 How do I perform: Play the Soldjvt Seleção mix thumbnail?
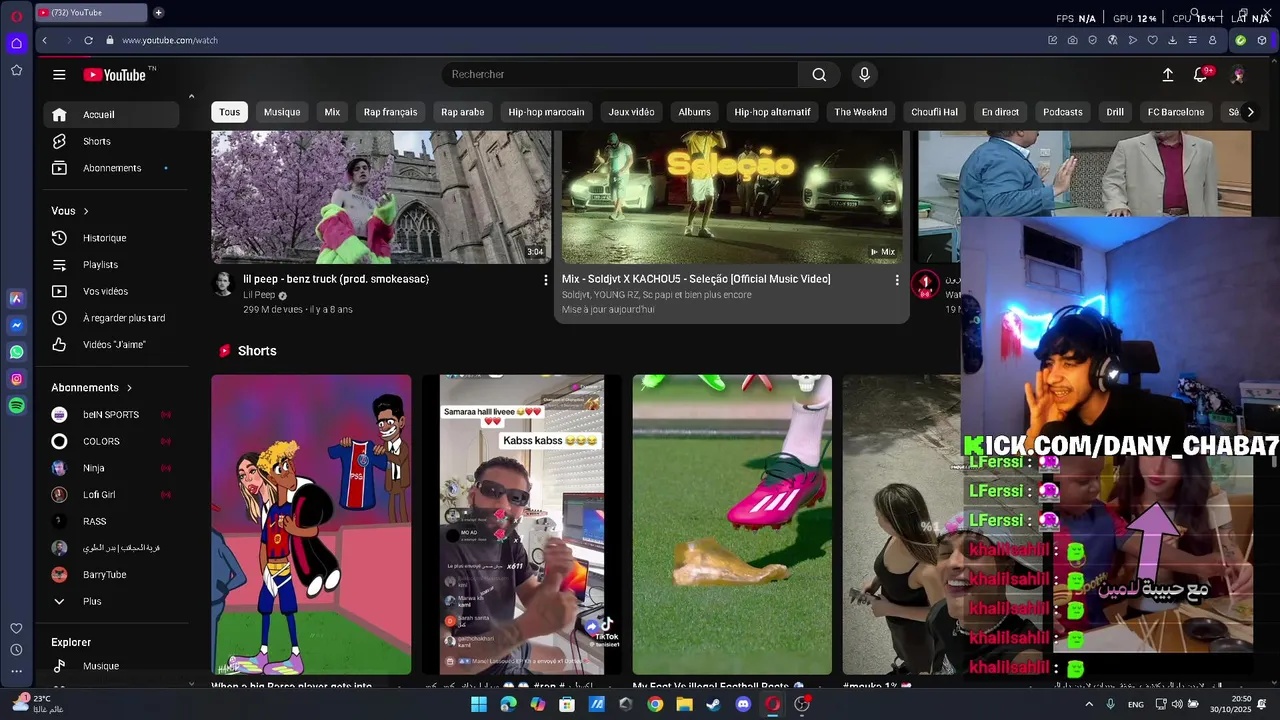[732, 197]
